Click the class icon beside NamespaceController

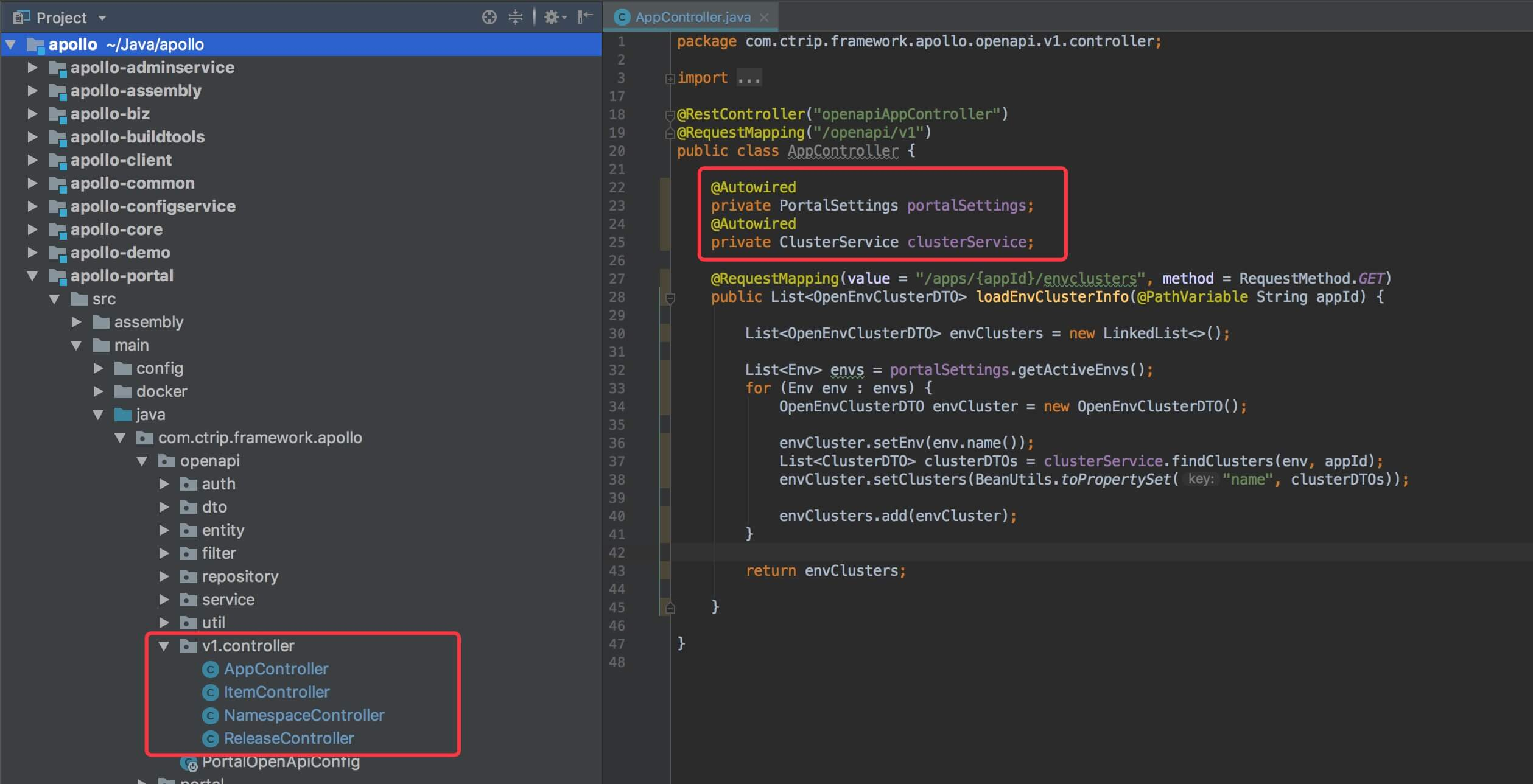[210, 715]
